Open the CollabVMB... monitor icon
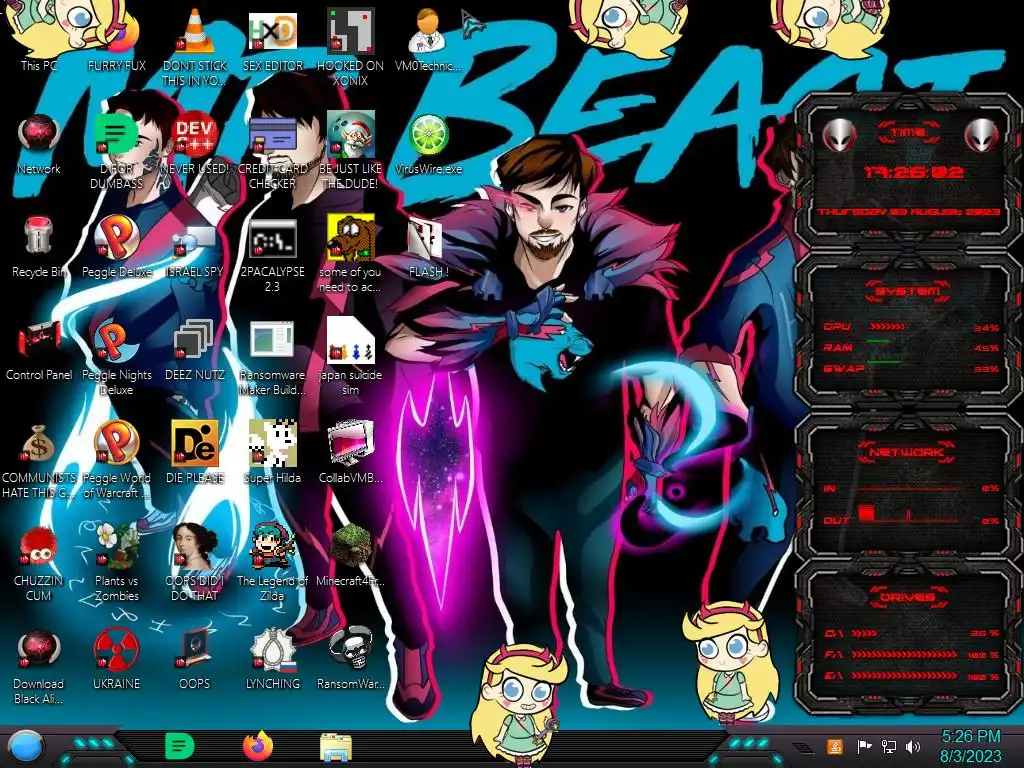The image size is (1024, 768). pos(351,452)
